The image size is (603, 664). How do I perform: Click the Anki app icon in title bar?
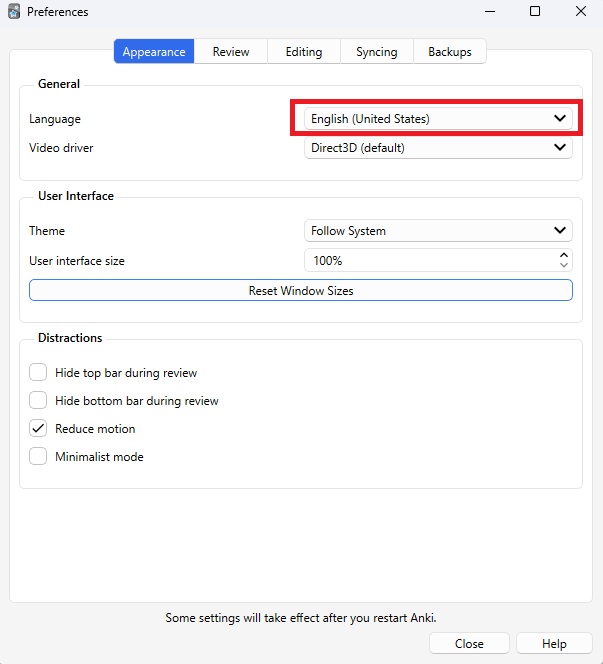pos(14,12)
